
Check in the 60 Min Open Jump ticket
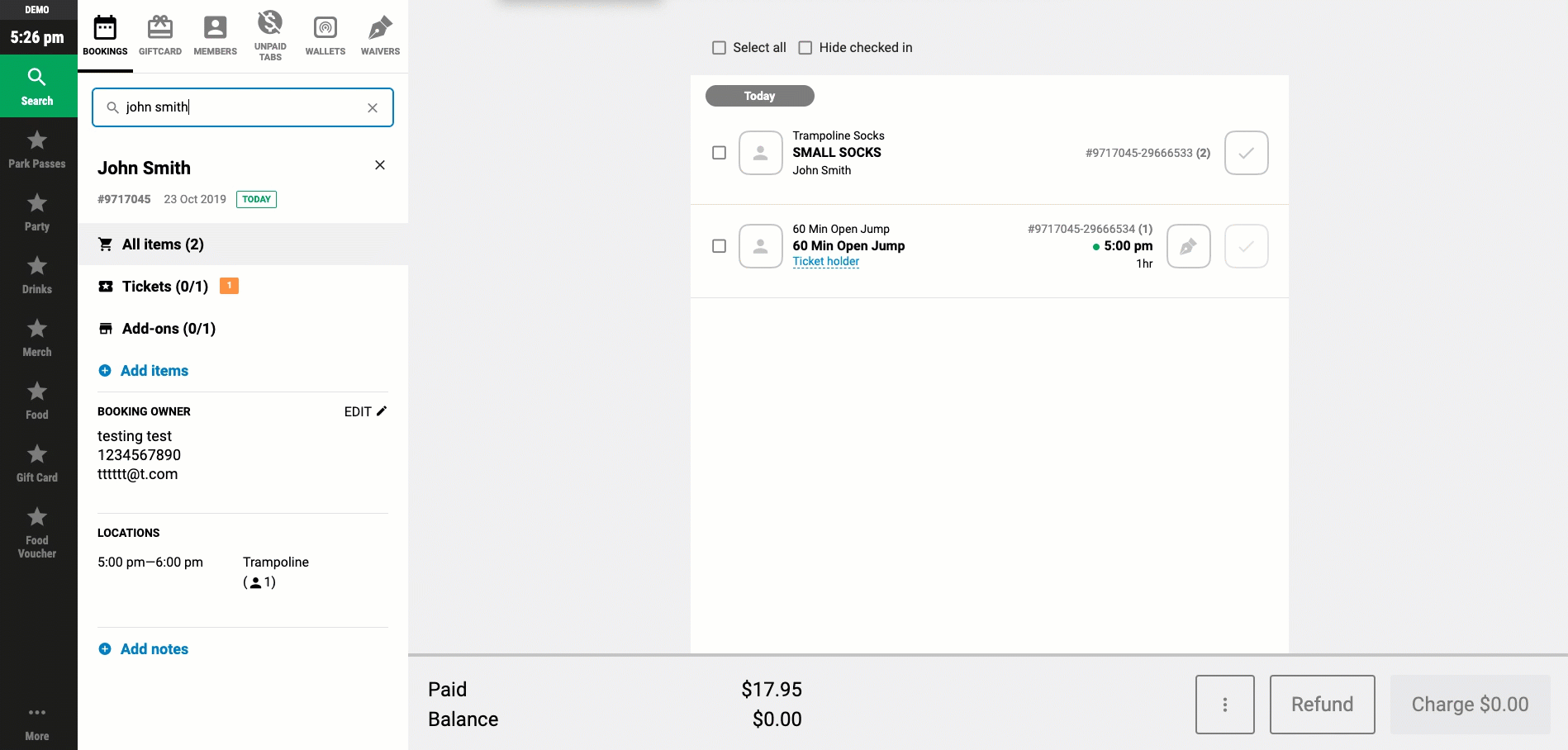coord(1247,246)
